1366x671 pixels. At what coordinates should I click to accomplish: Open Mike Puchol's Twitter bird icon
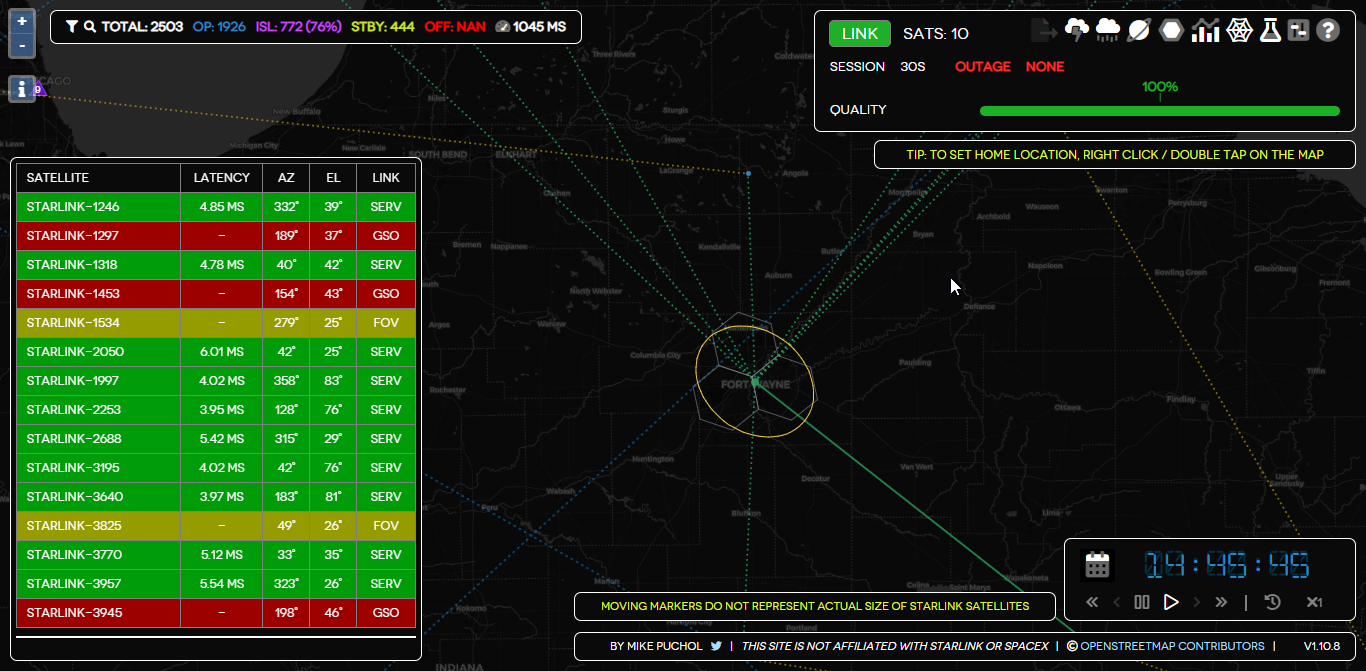716,646
